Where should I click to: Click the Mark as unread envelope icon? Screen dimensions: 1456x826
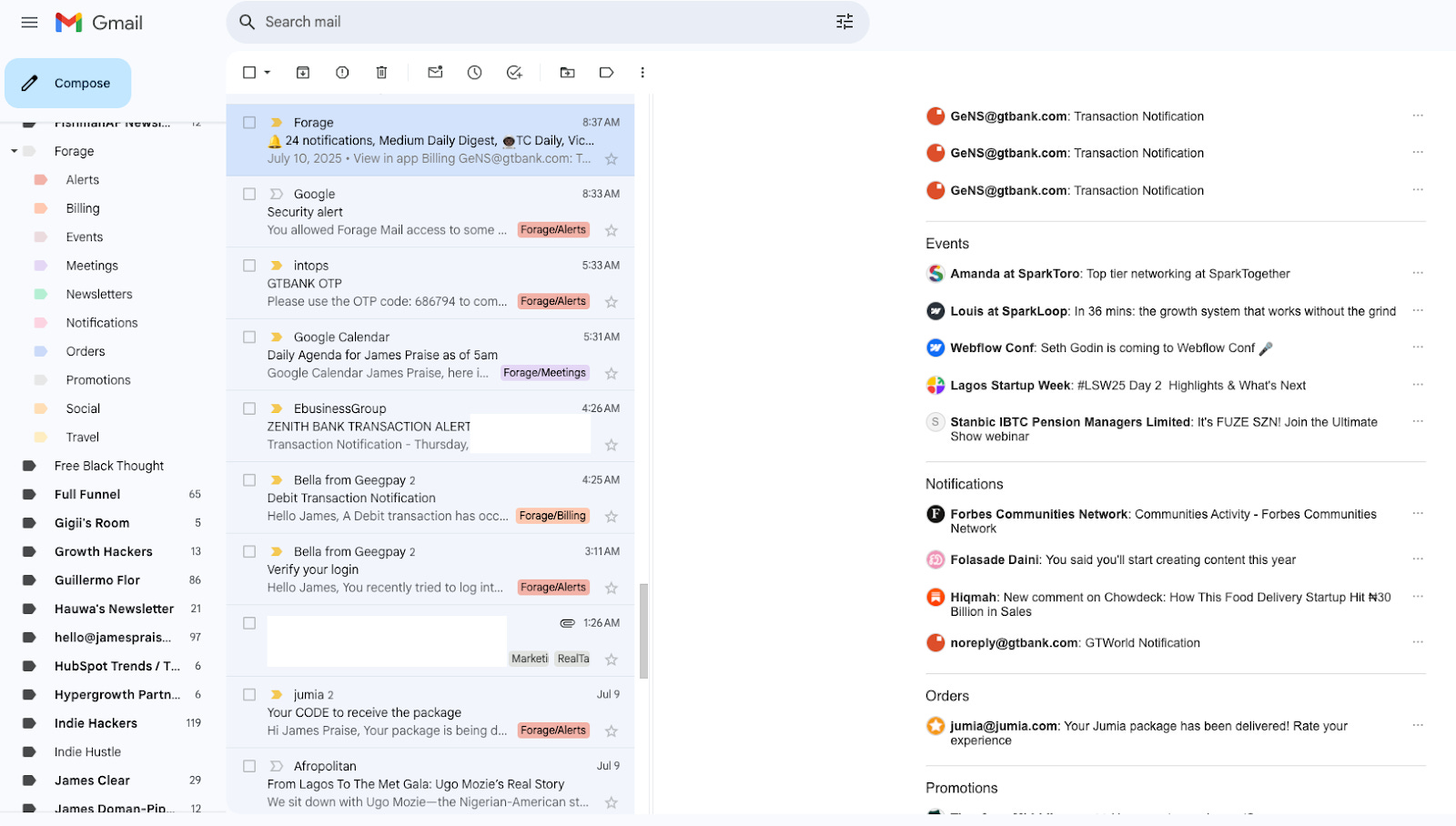pos(435,73)
